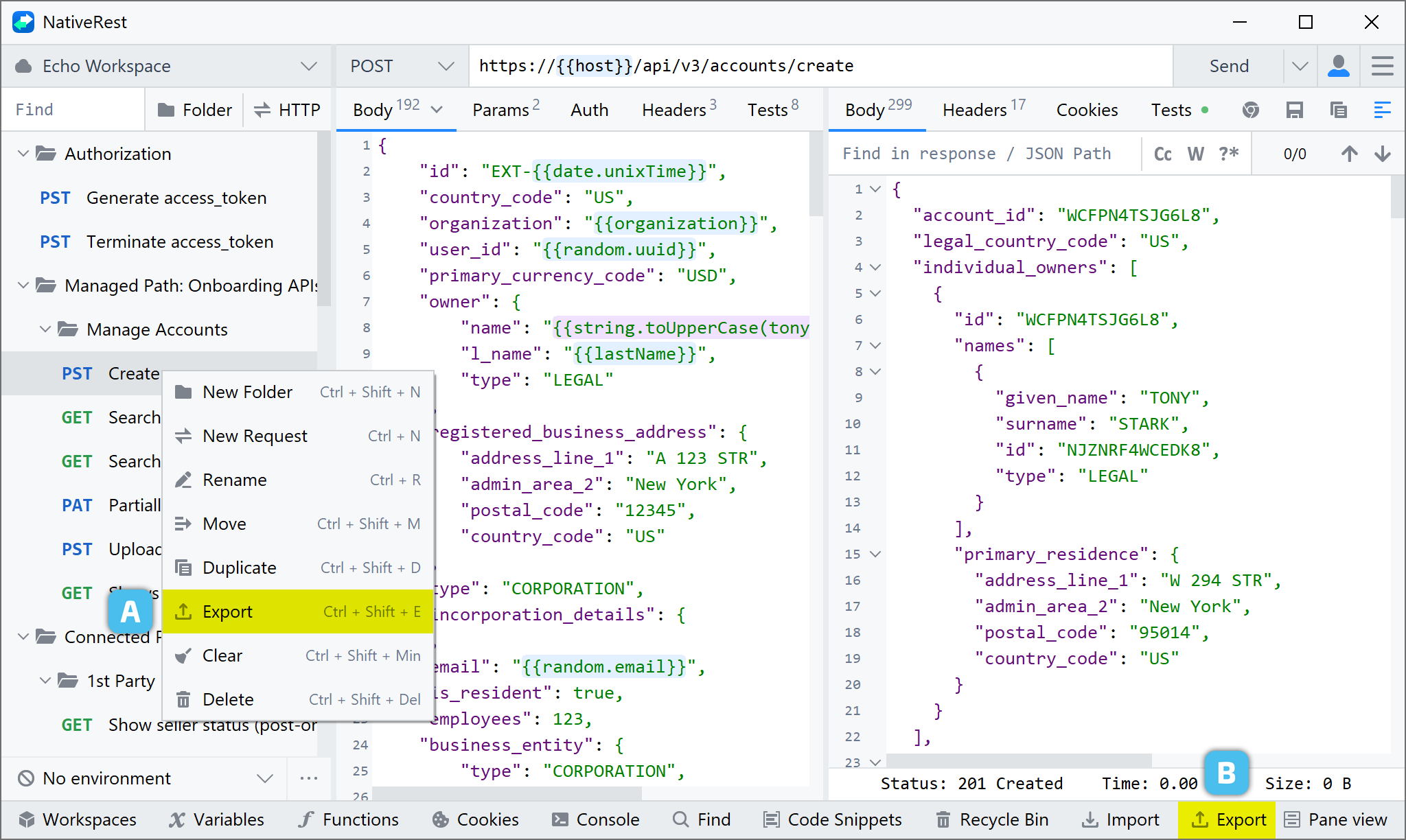
Task: Copy the response body
Action: [x=1337, y=110]
